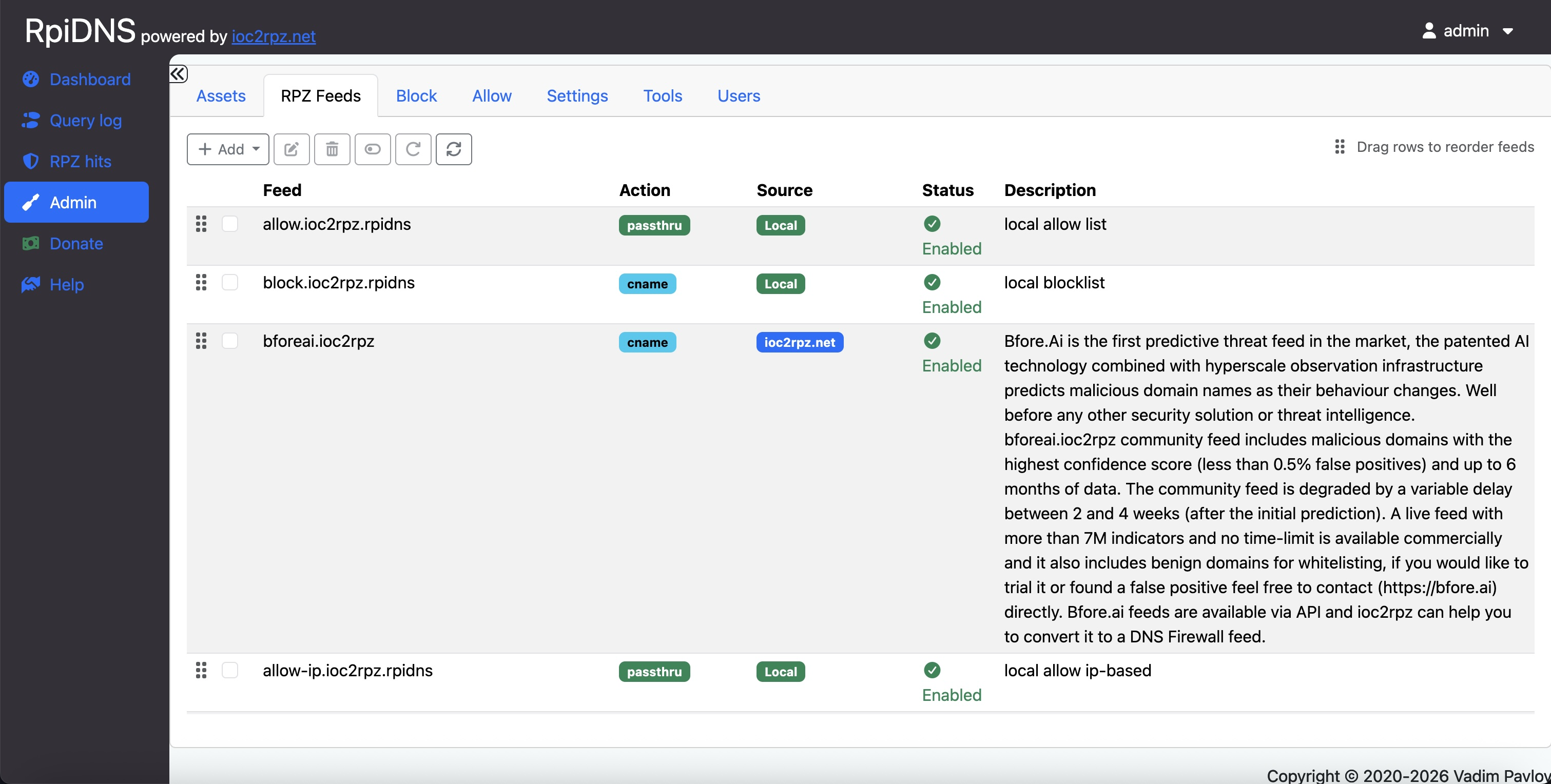1551x784 pixels.
Task: Go to Query log in sidebar
Action: [86, 121]
